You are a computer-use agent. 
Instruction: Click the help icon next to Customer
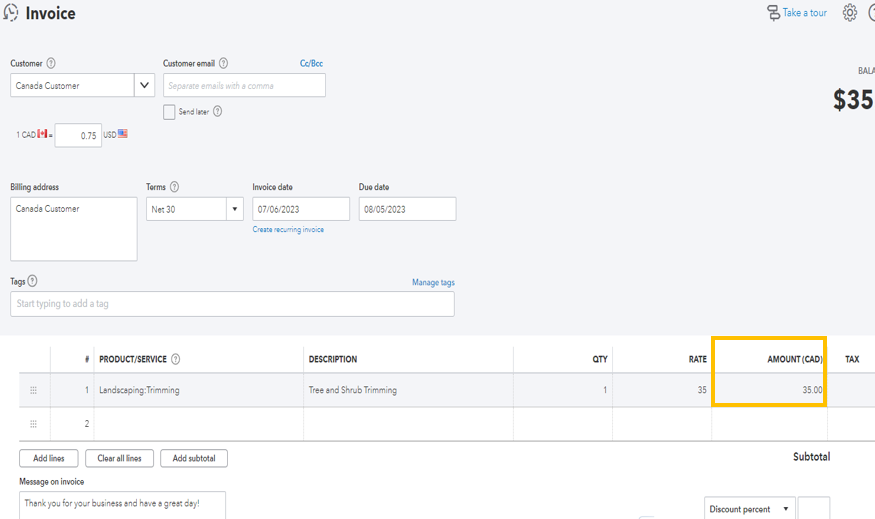pos(51,64)
